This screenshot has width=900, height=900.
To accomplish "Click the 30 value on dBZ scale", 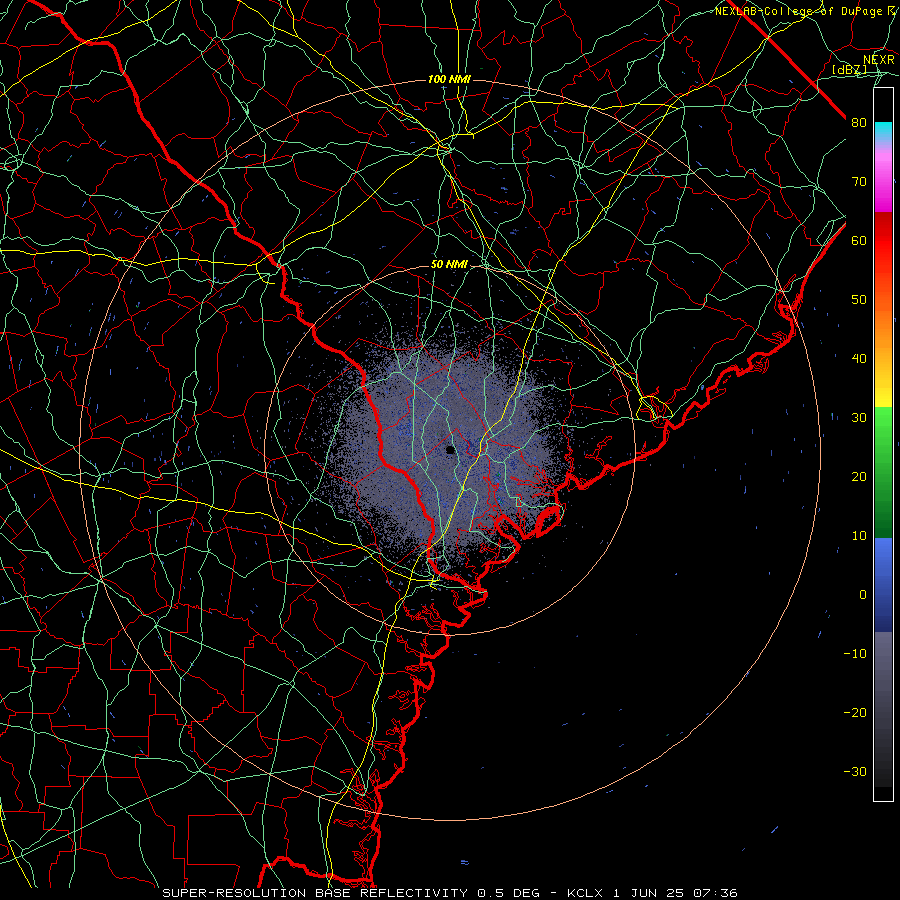I will (x=859, y=418).
